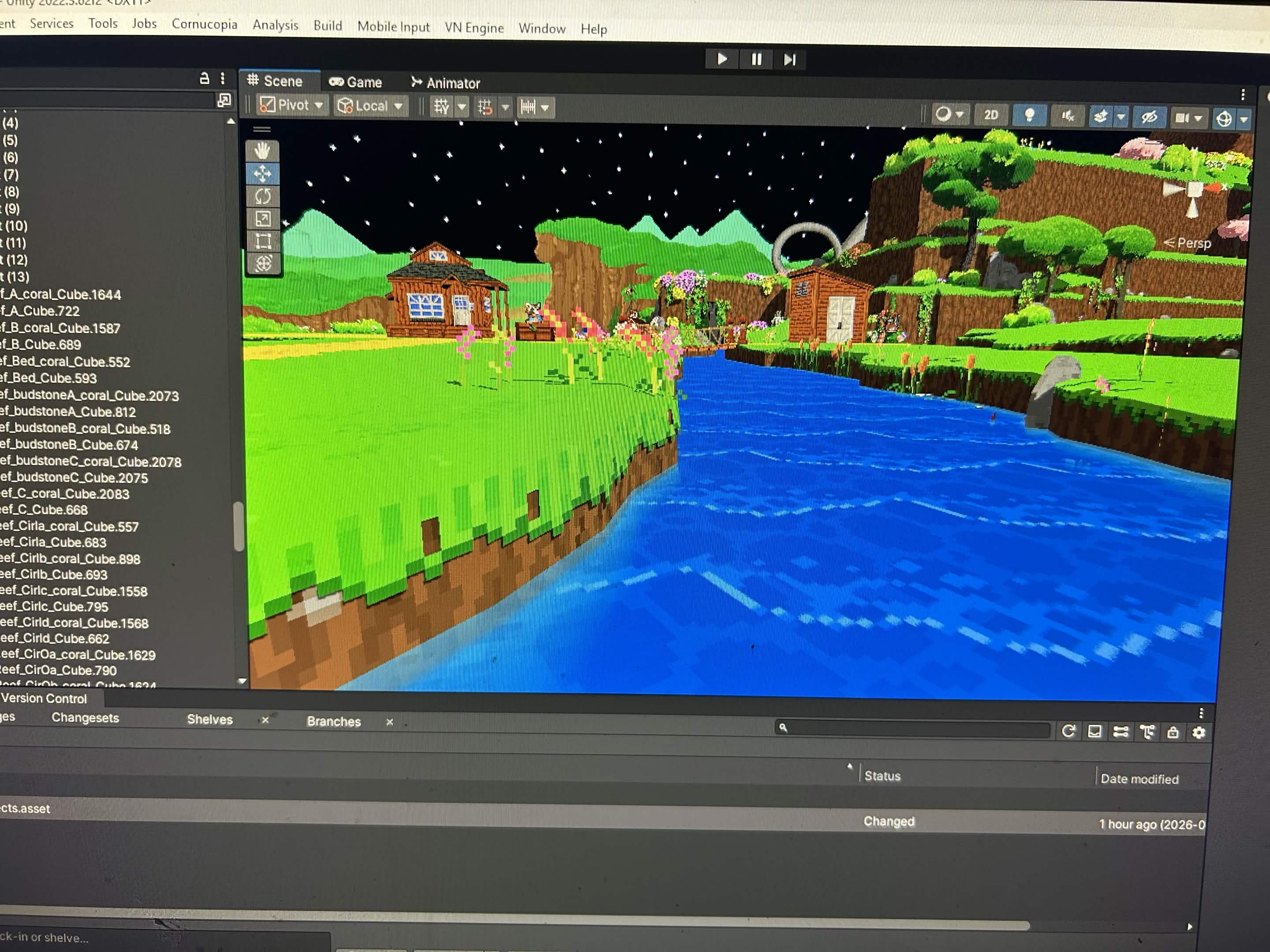Open Version Control settings gear
The image size is (1270, 952).
pos(1198,733)
